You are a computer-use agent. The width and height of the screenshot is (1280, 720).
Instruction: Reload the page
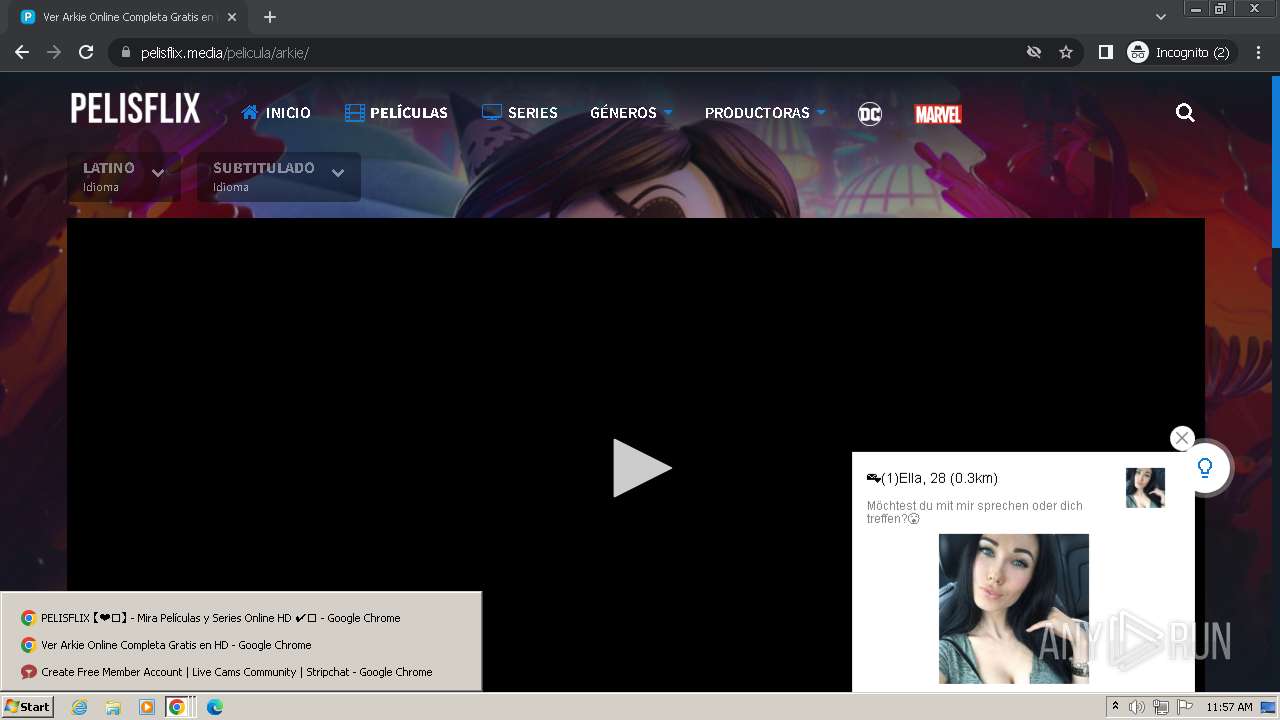tap(86, 52)
